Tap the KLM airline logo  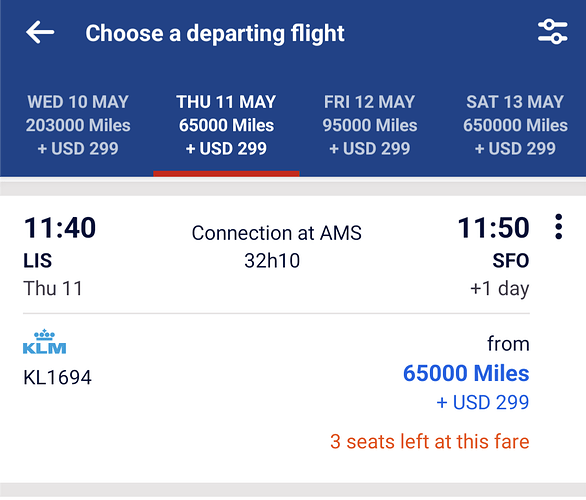tap(44, 342)
